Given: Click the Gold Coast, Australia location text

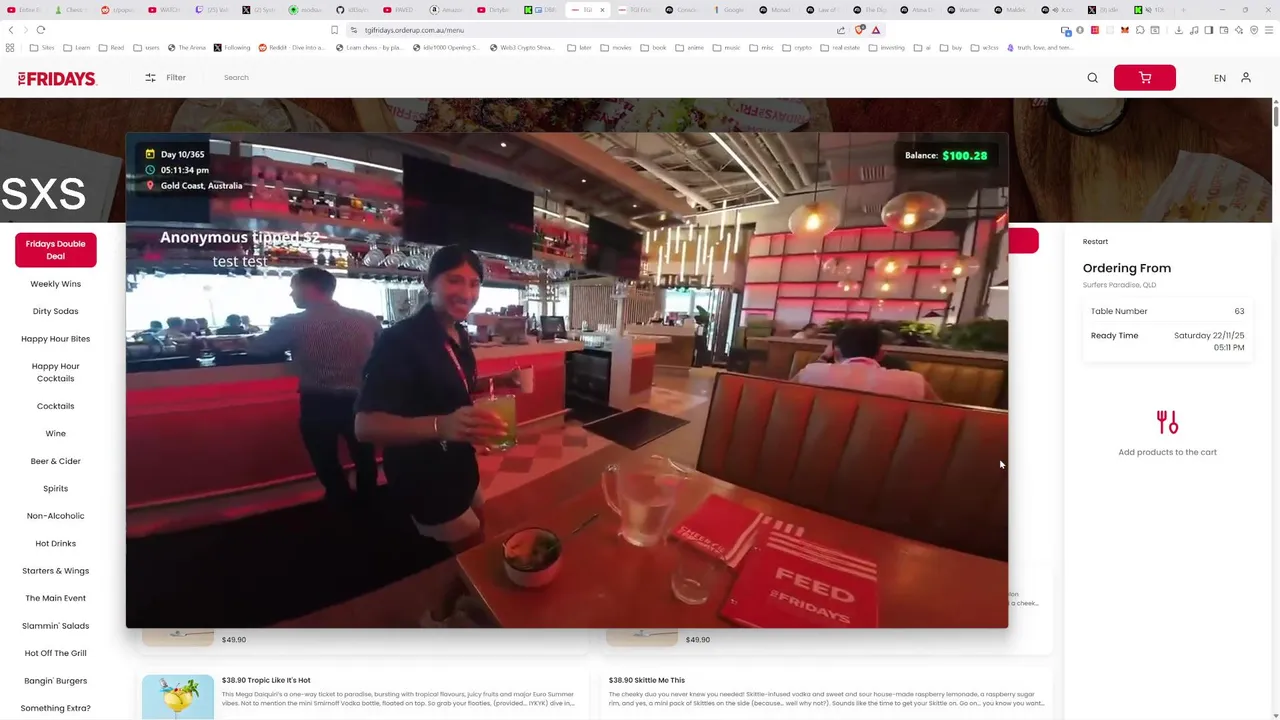Looking at the screenshot, I should 201,186.
